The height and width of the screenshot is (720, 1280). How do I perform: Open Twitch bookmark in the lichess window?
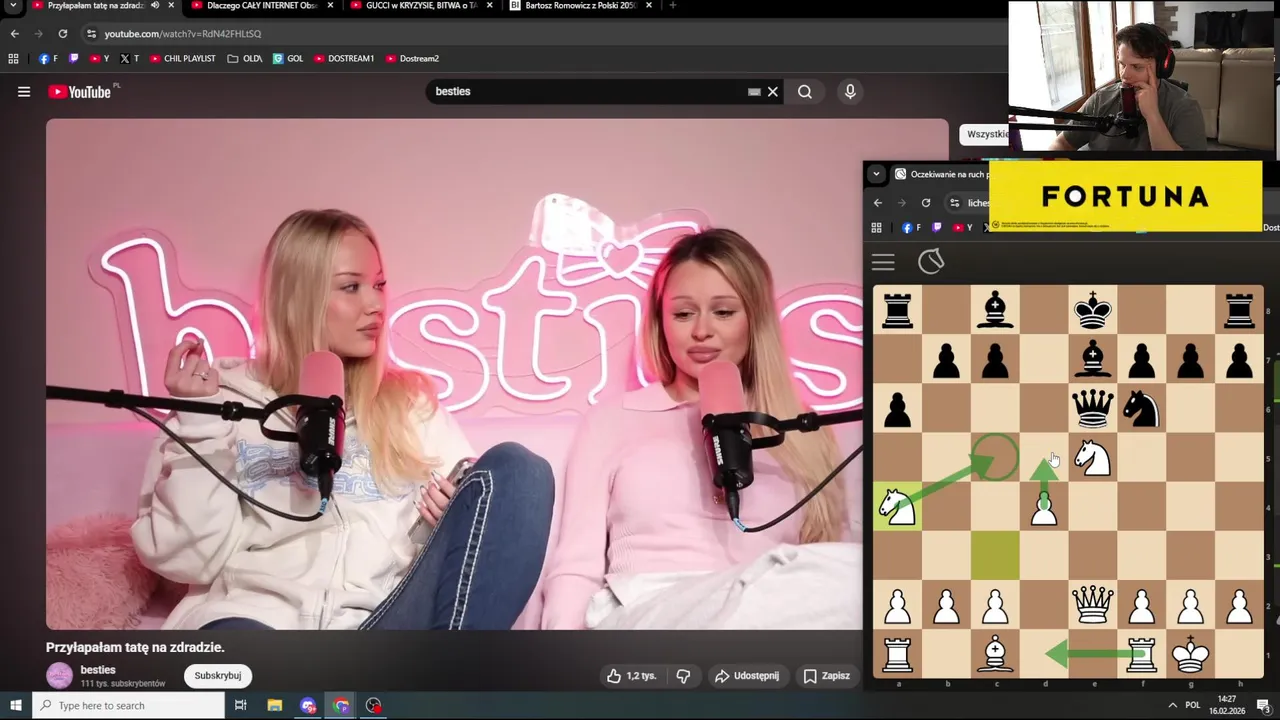click(935, 228)
